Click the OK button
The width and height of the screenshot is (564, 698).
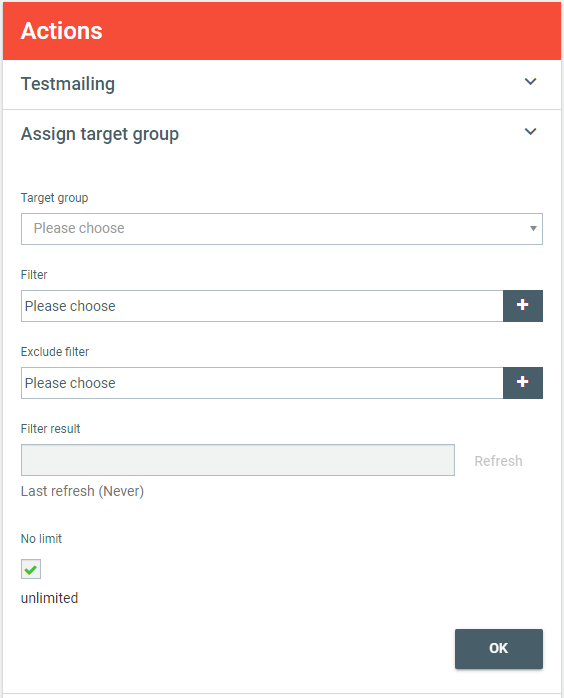499,649
